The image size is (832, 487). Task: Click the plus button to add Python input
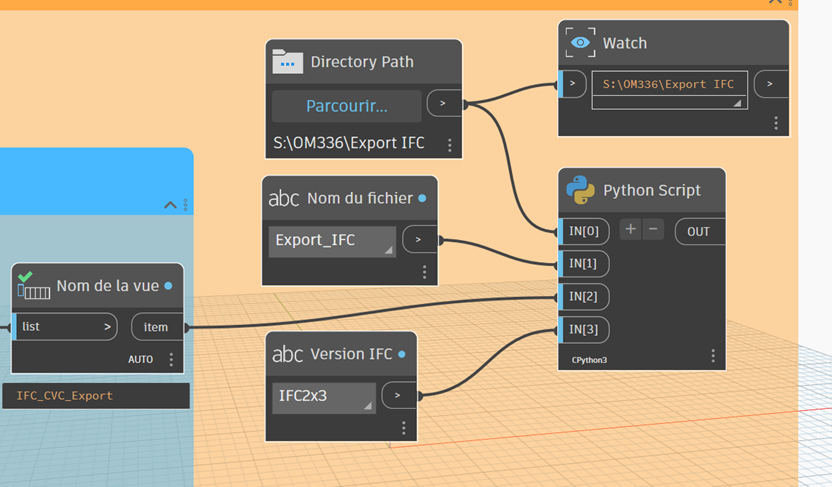[630, 230]
